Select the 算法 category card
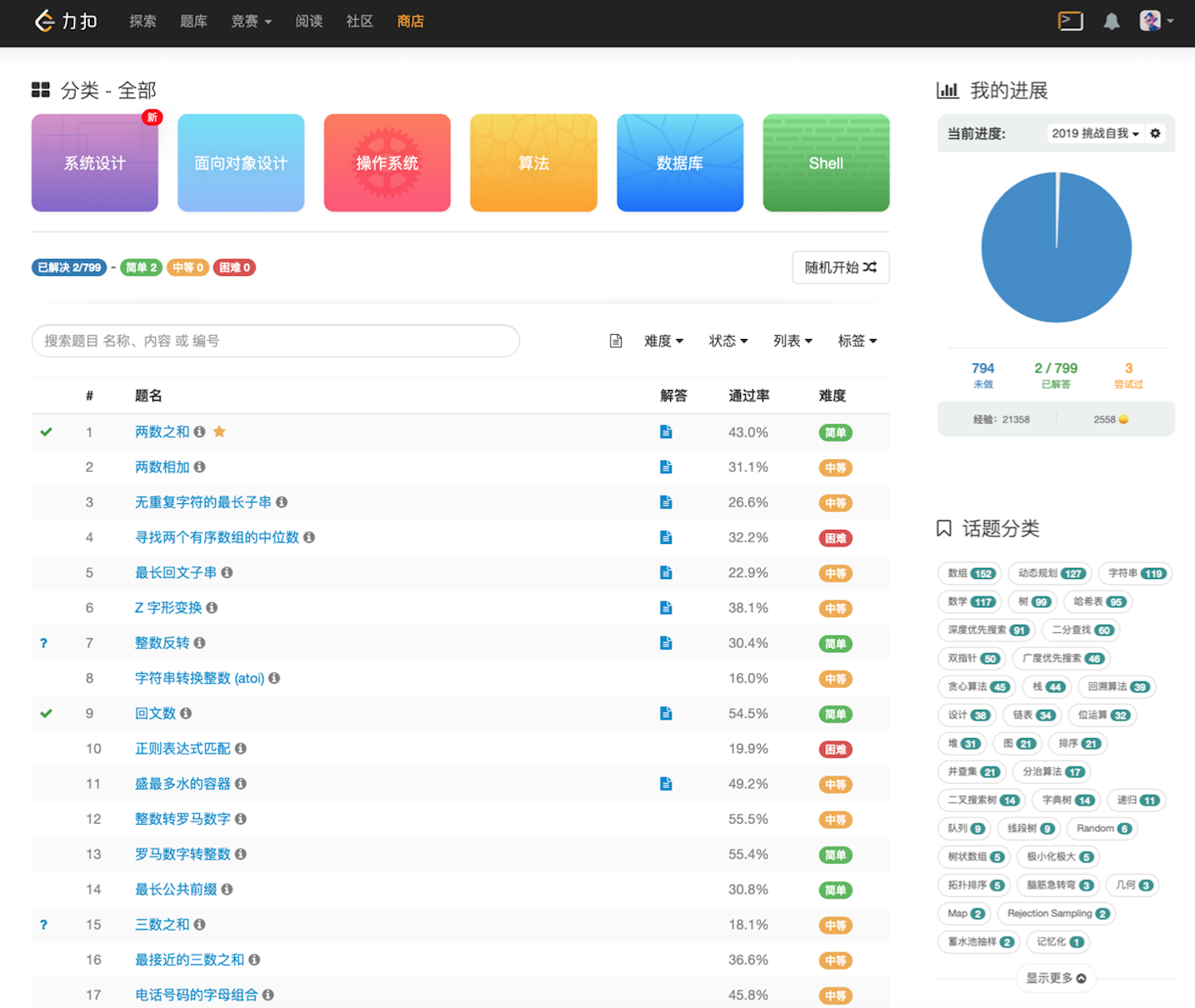 (533, 163)
